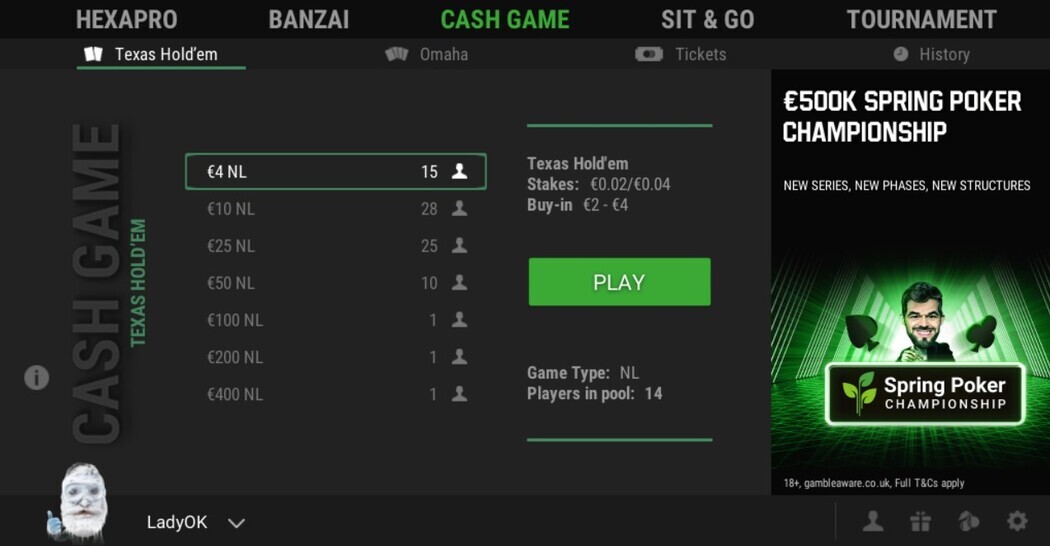The width and height of the screenshot is (1050, 546).
Task: Open the SIT & GO tab
Action: click(x=708, y=19)
